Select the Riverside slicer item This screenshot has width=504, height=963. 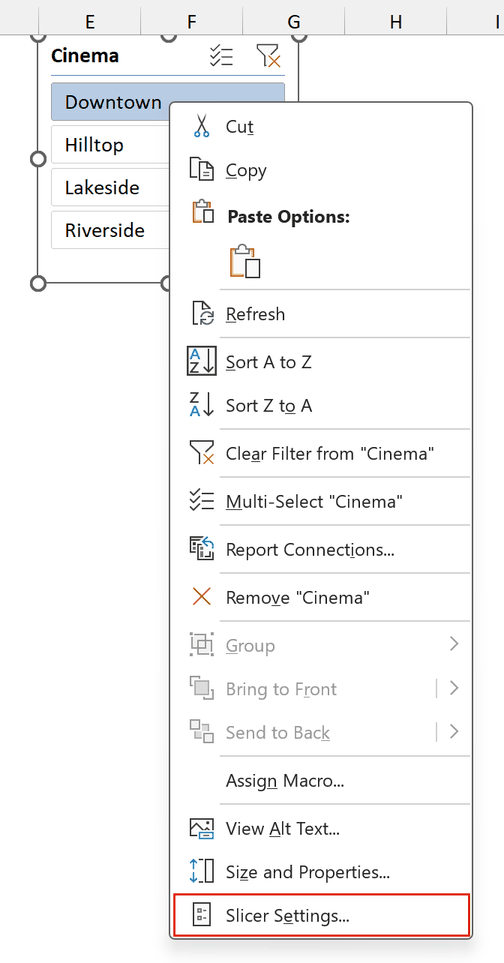110,230
